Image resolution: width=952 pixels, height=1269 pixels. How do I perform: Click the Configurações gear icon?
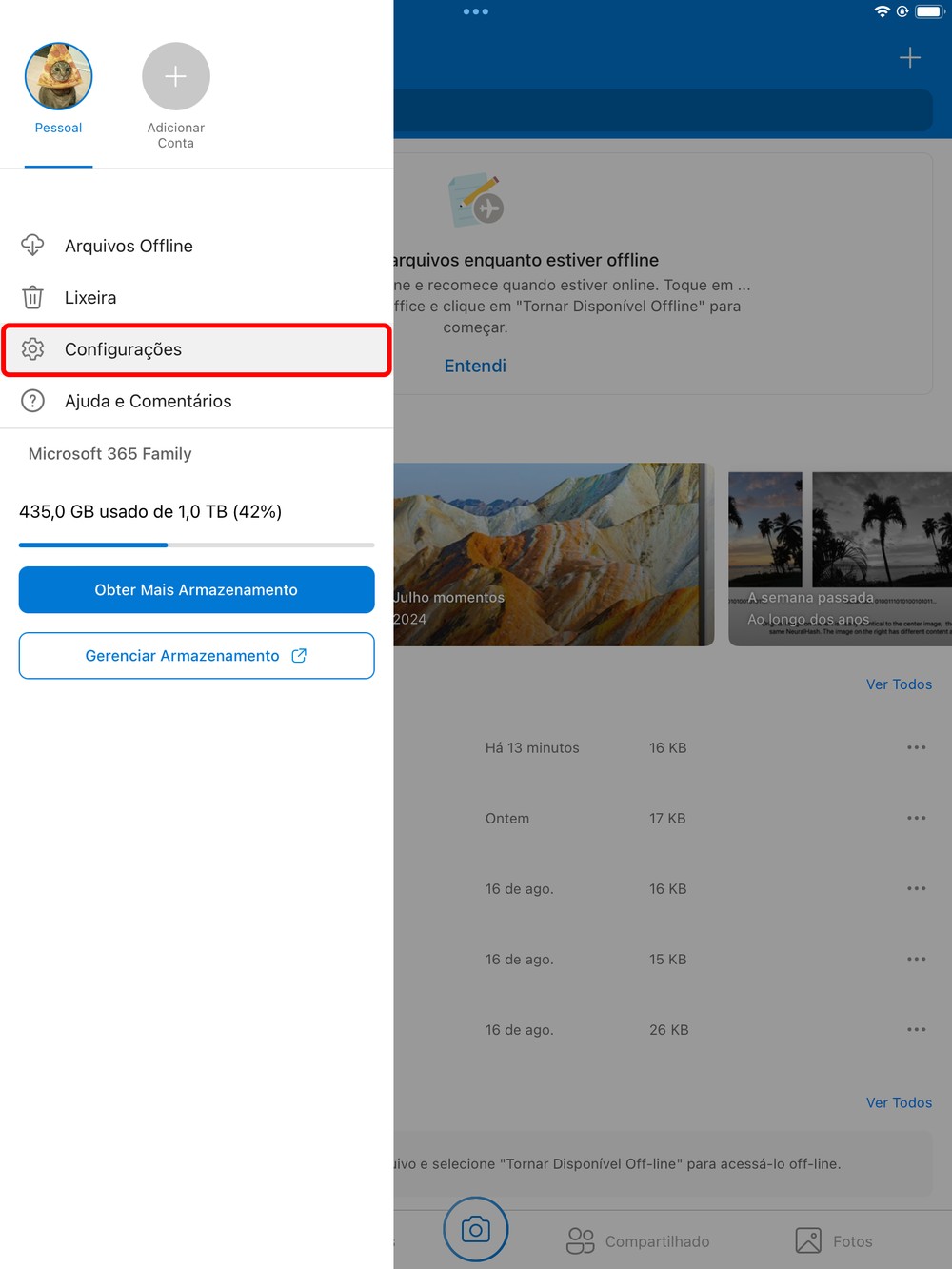coord(33,349)
